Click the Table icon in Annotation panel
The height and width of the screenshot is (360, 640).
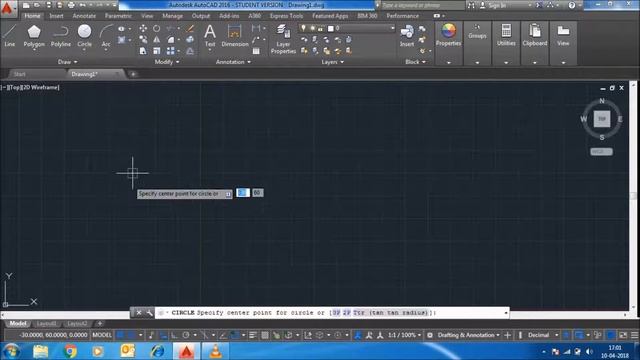256,51
